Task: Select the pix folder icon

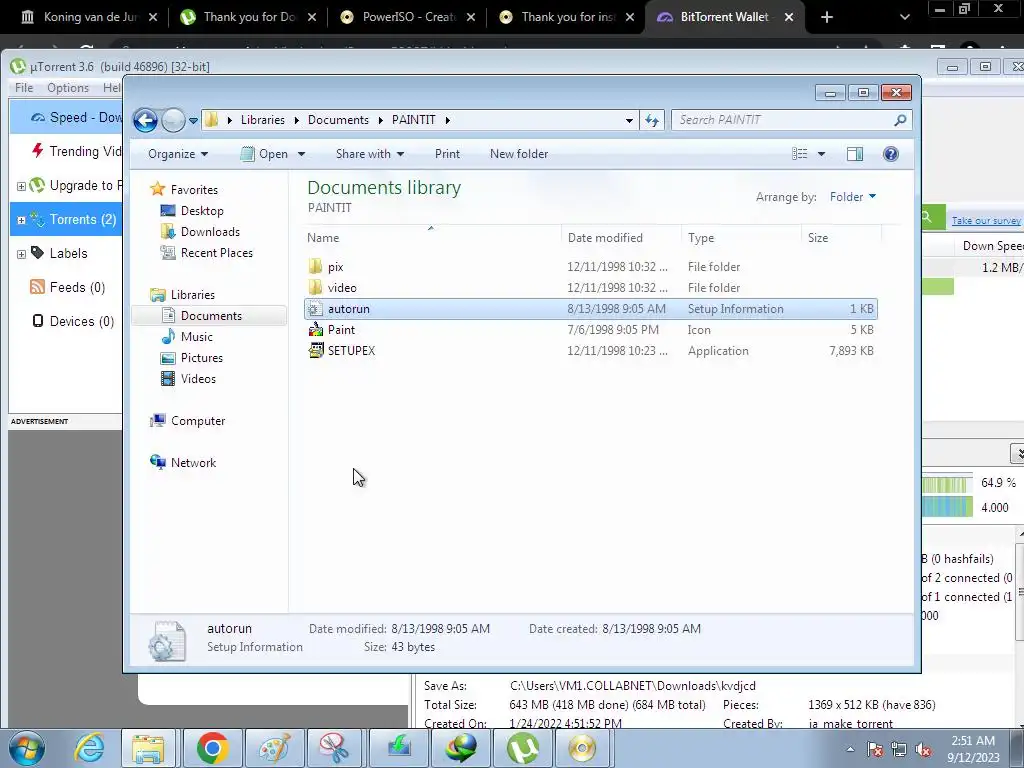Action: [316, 266]
